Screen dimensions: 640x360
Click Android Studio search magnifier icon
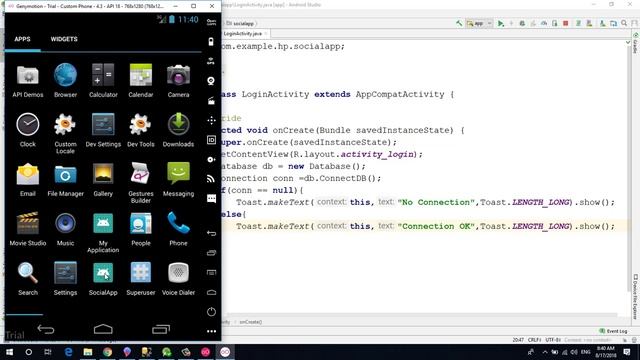coord(624,23)
